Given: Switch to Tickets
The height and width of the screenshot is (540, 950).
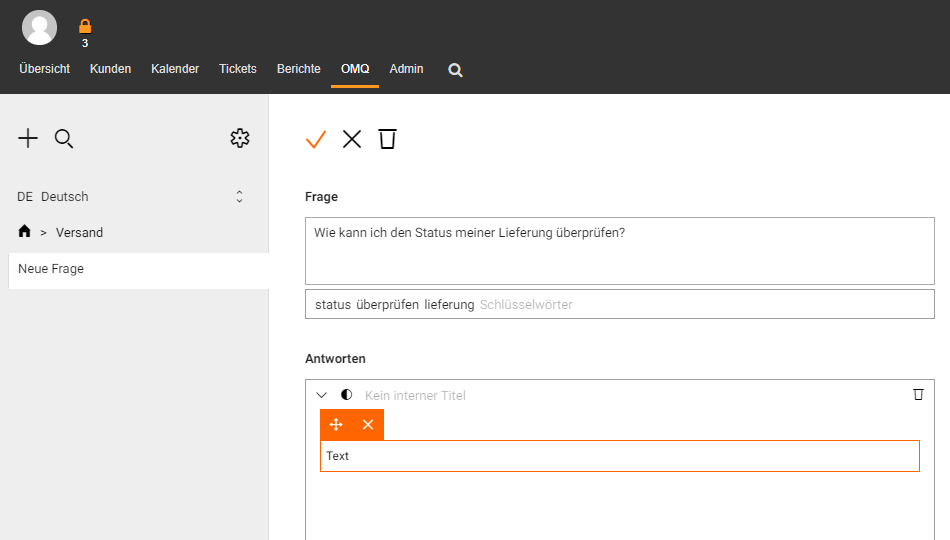Looking at the screenshot, I should click(x=238, y=69).
